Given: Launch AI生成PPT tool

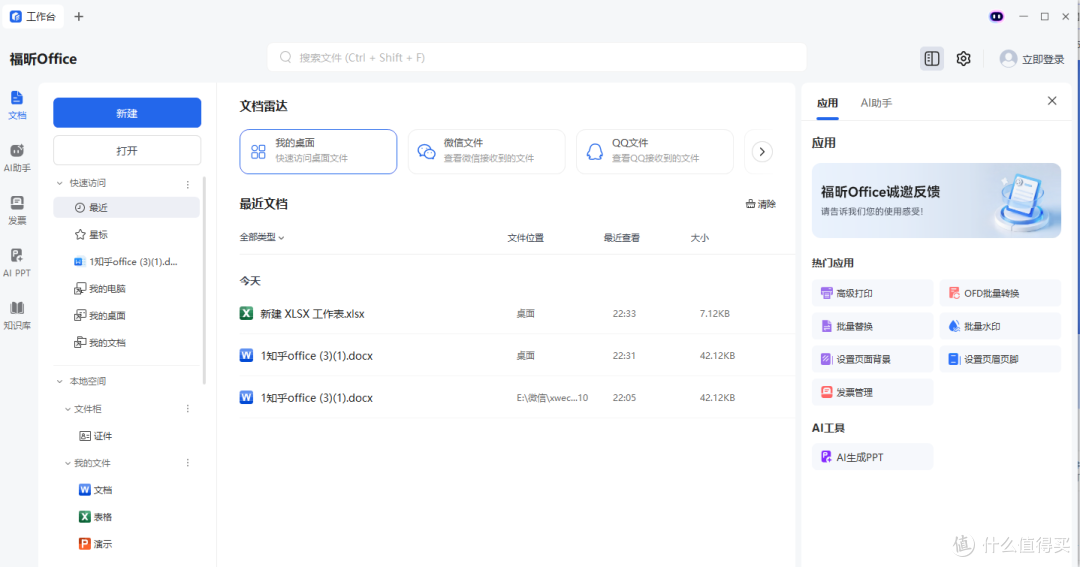Looking at the screenshot, I should click(x=872, y=457).
